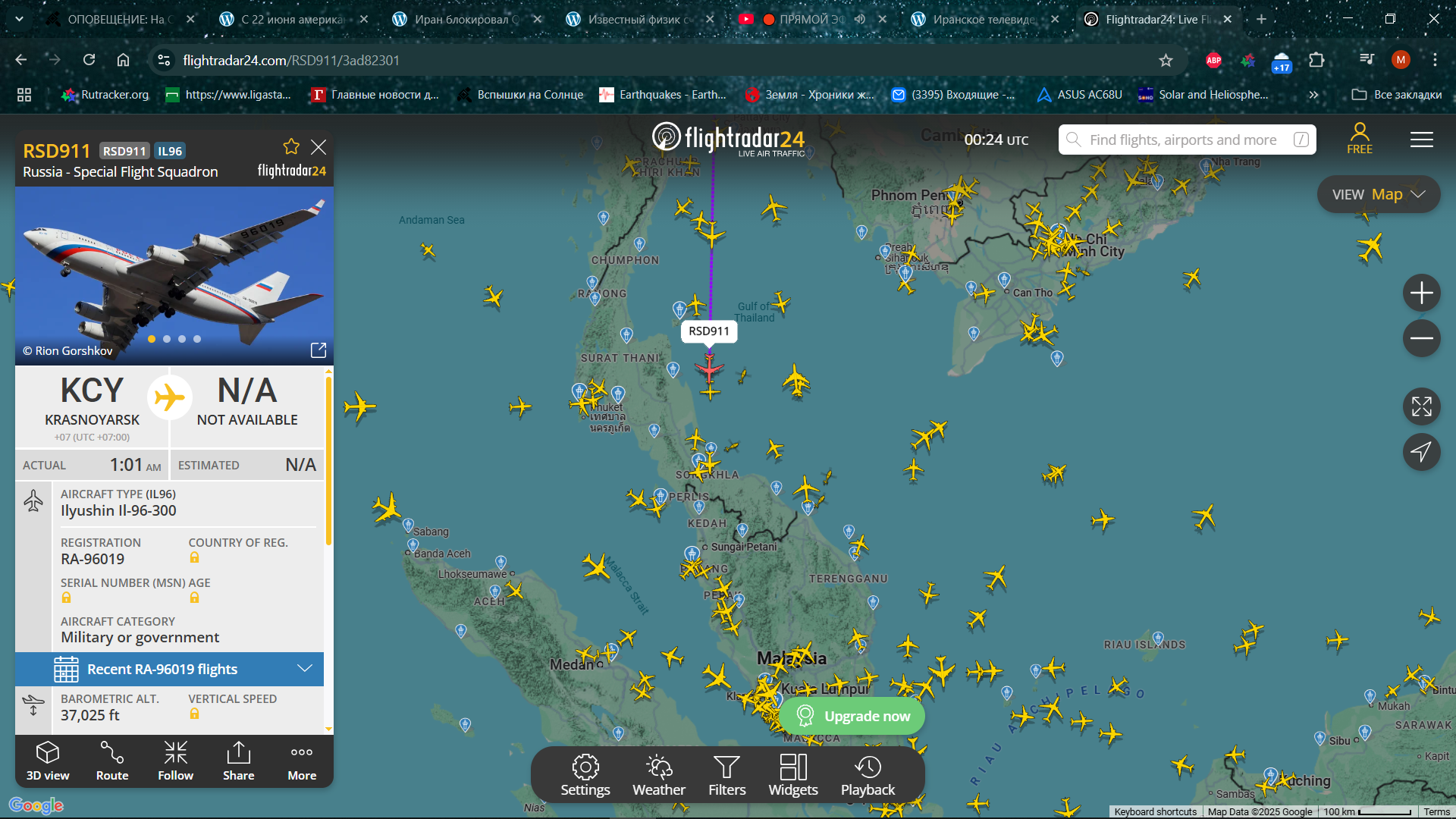Open browser home page

pos(123,60)
